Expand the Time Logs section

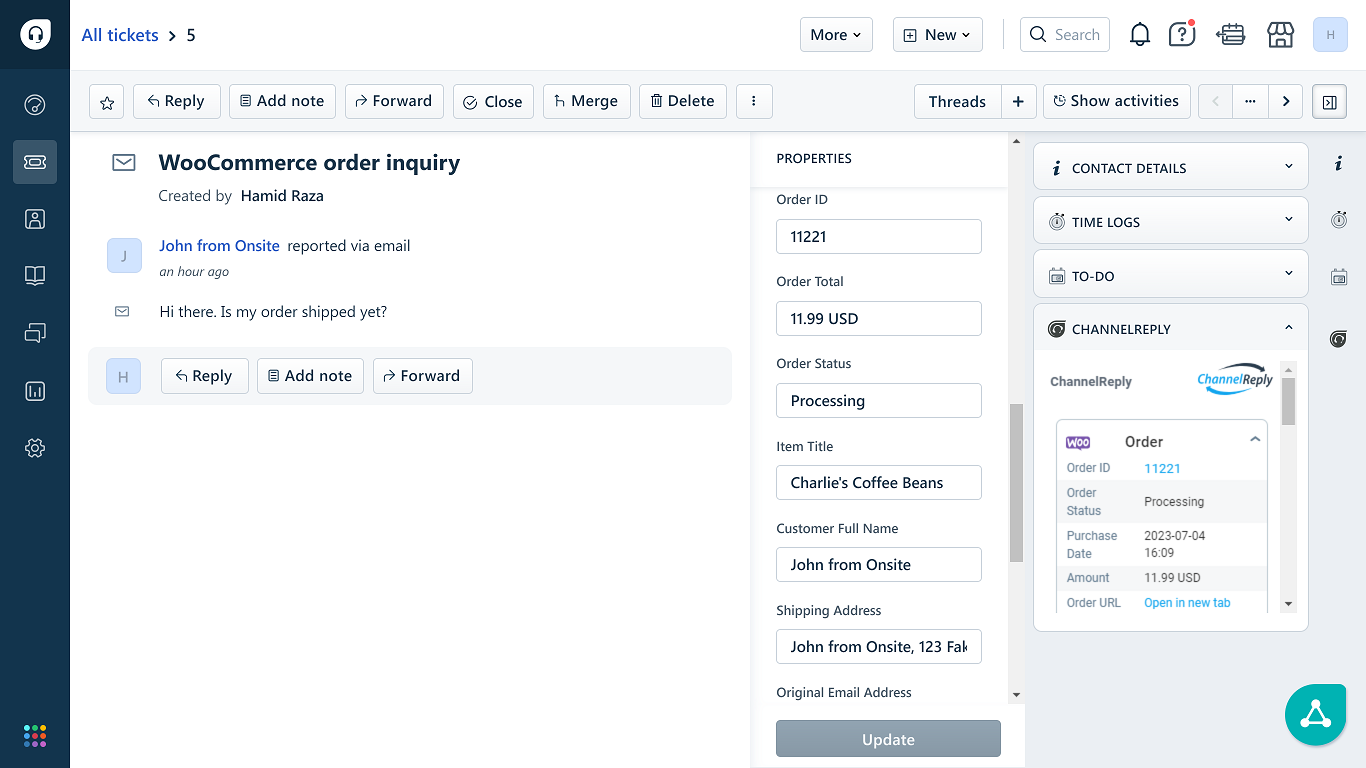click(x=1171, y=221)
